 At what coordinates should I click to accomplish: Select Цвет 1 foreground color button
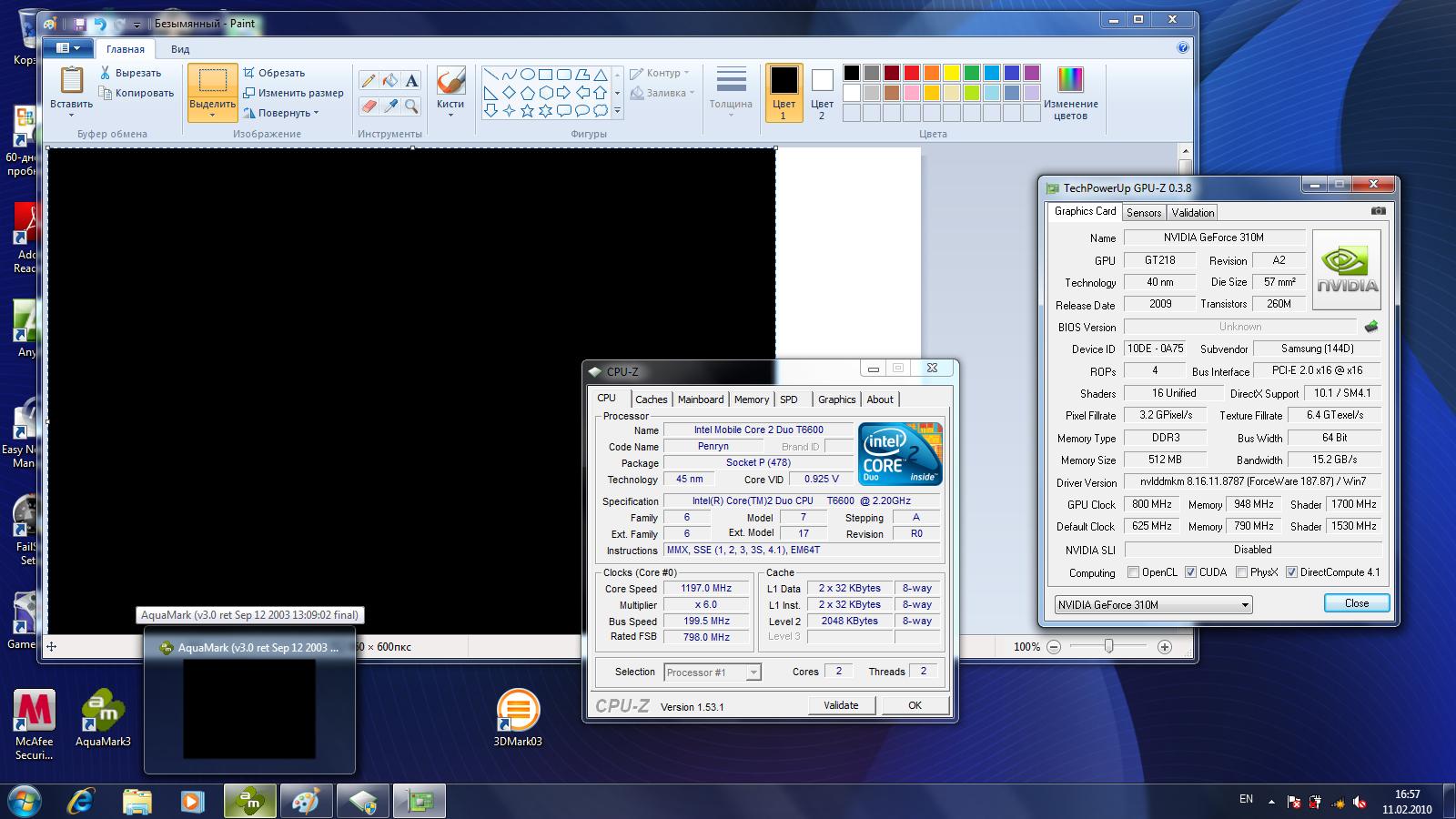click(x=784, y=93)
